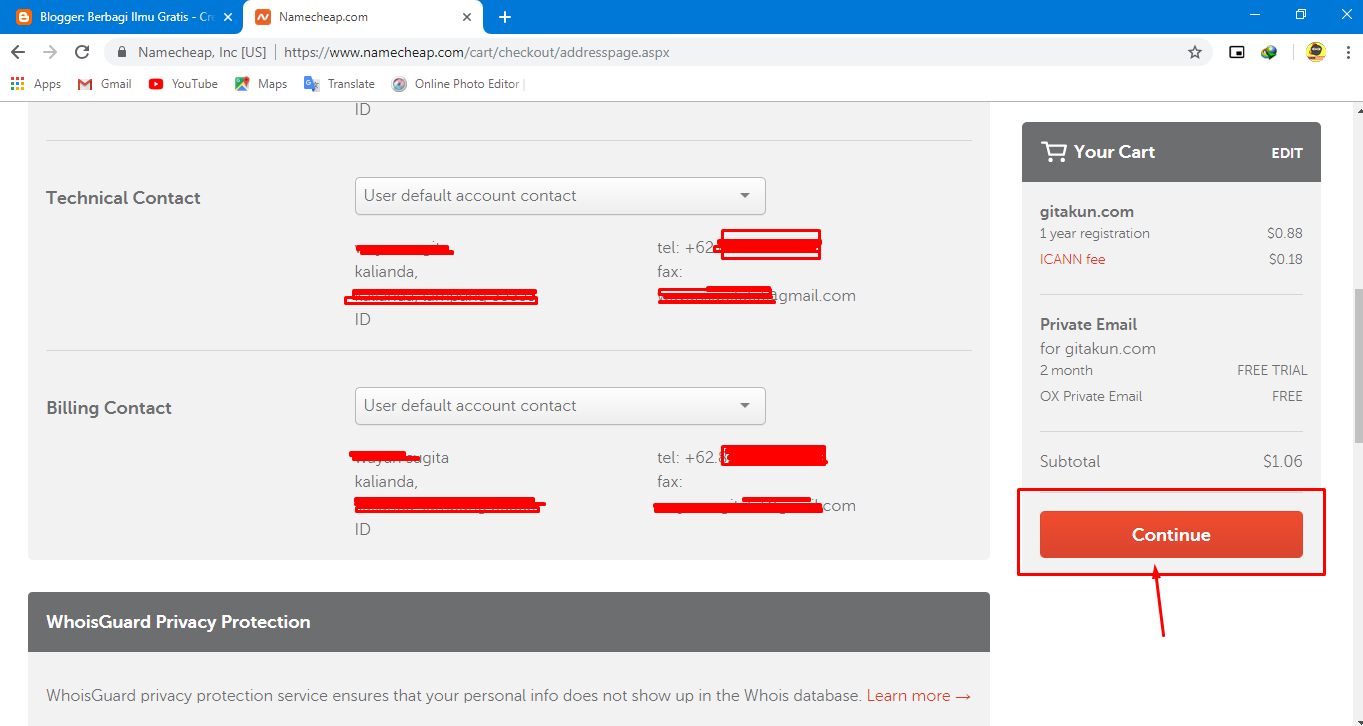Click the ICANN fee link
The image size is (1363, 726).
1072,259
